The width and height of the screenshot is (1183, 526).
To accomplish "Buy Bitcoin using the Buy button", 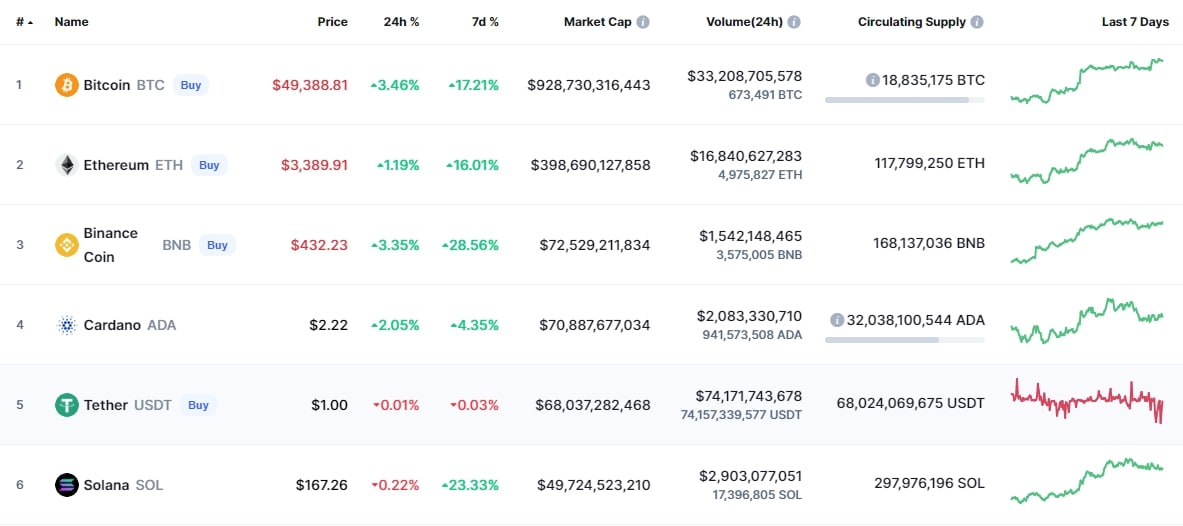I will [x=191, y=85].
